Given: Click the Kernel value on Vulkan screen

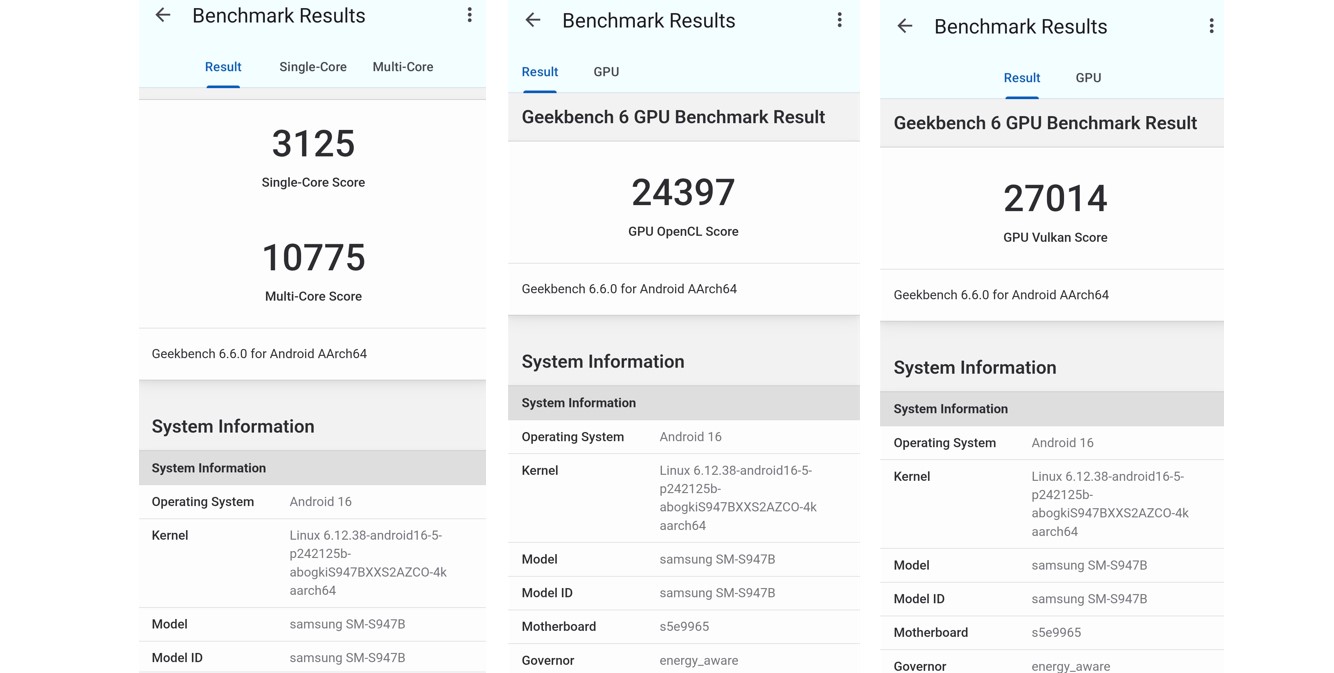Looking at the screenshot, I should pyautogui.click(x=1110, y=504).
